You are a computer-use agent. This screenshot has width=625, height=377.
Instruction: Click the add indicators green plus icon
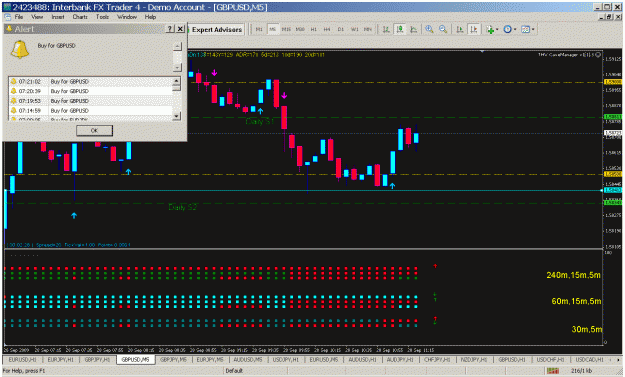point(490,29)
